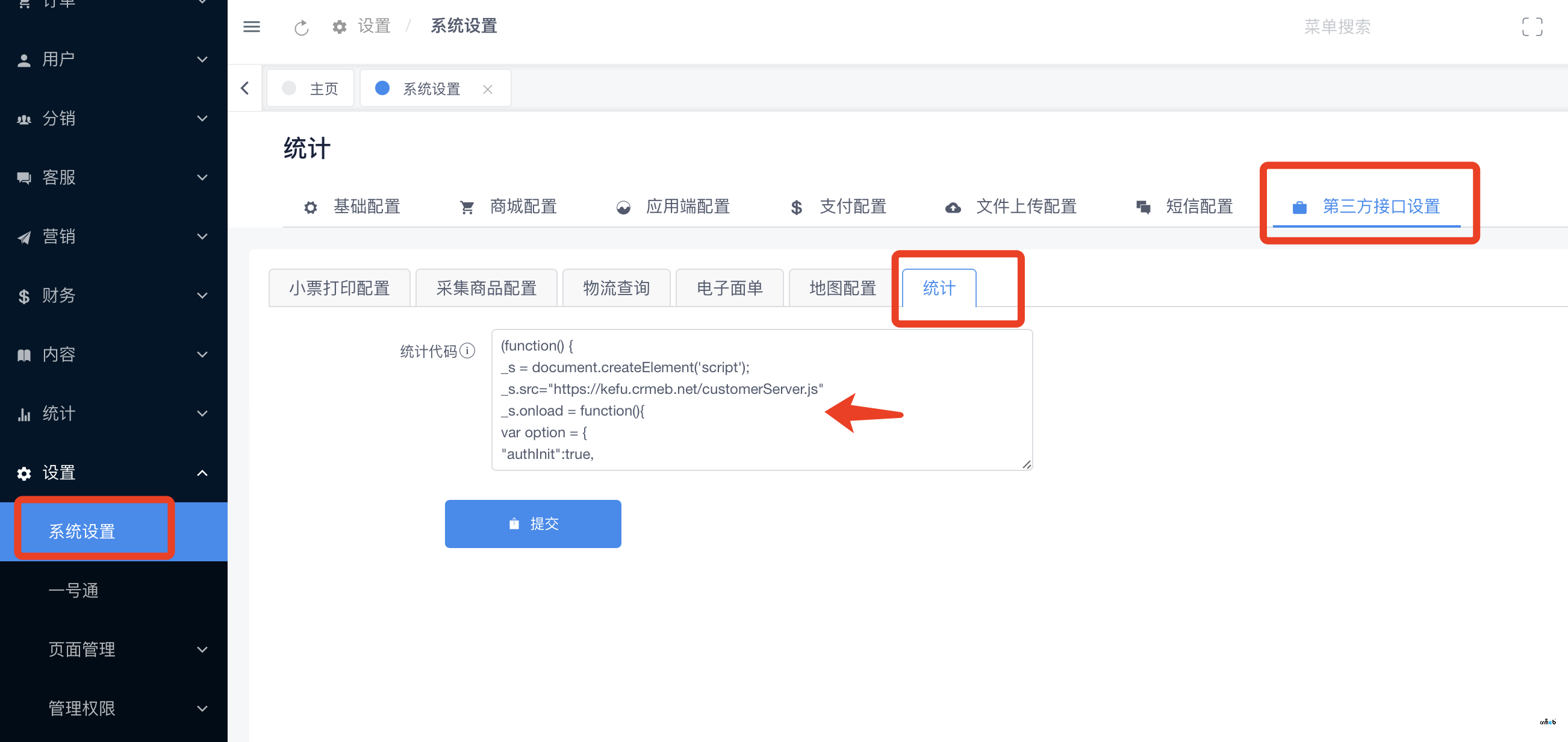The image size is (1568, 742).
Task: Click the 支付配置 dollar icon
Action: [x=796, y=207]
